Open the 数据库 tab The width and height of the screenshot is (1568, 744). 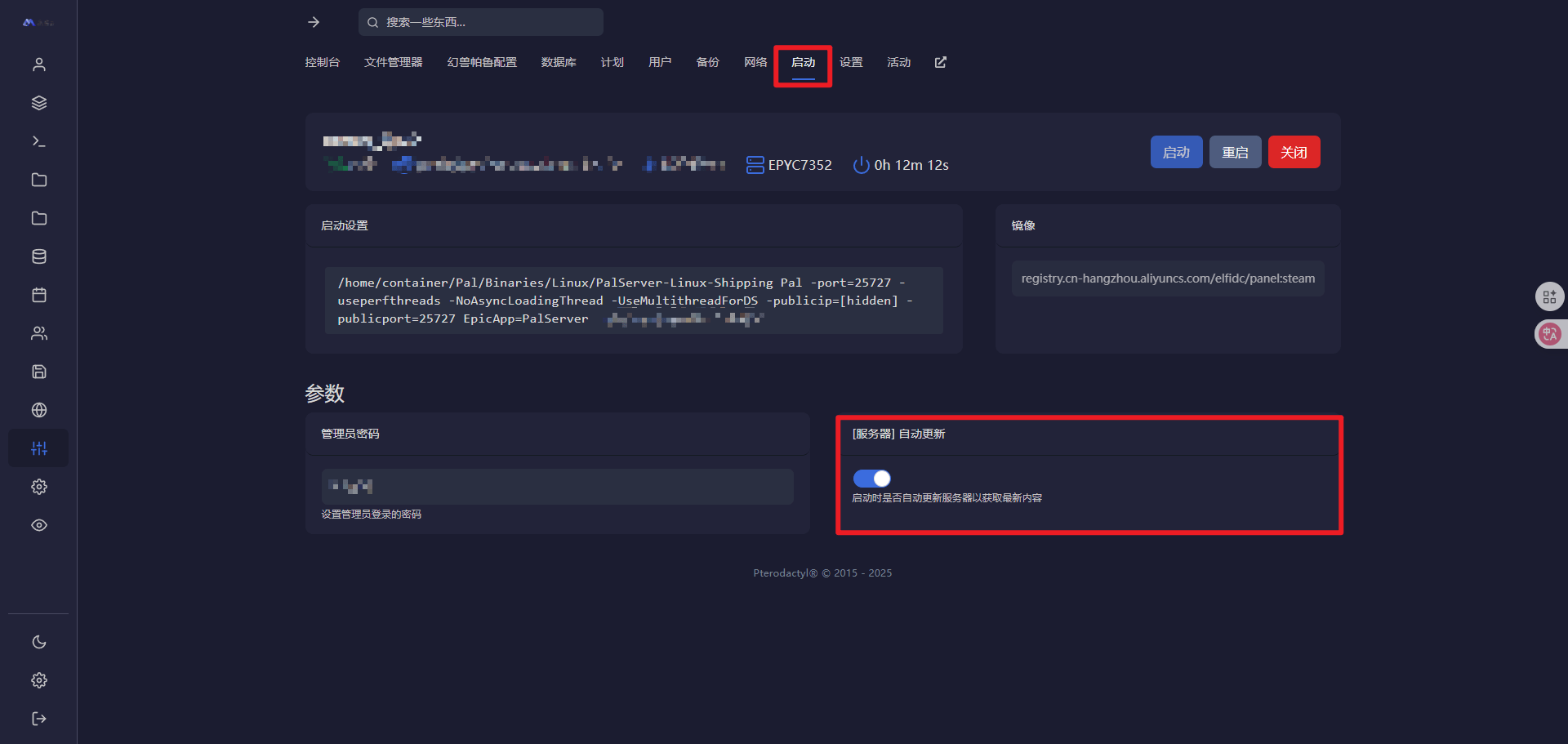[x=559, y=62]
